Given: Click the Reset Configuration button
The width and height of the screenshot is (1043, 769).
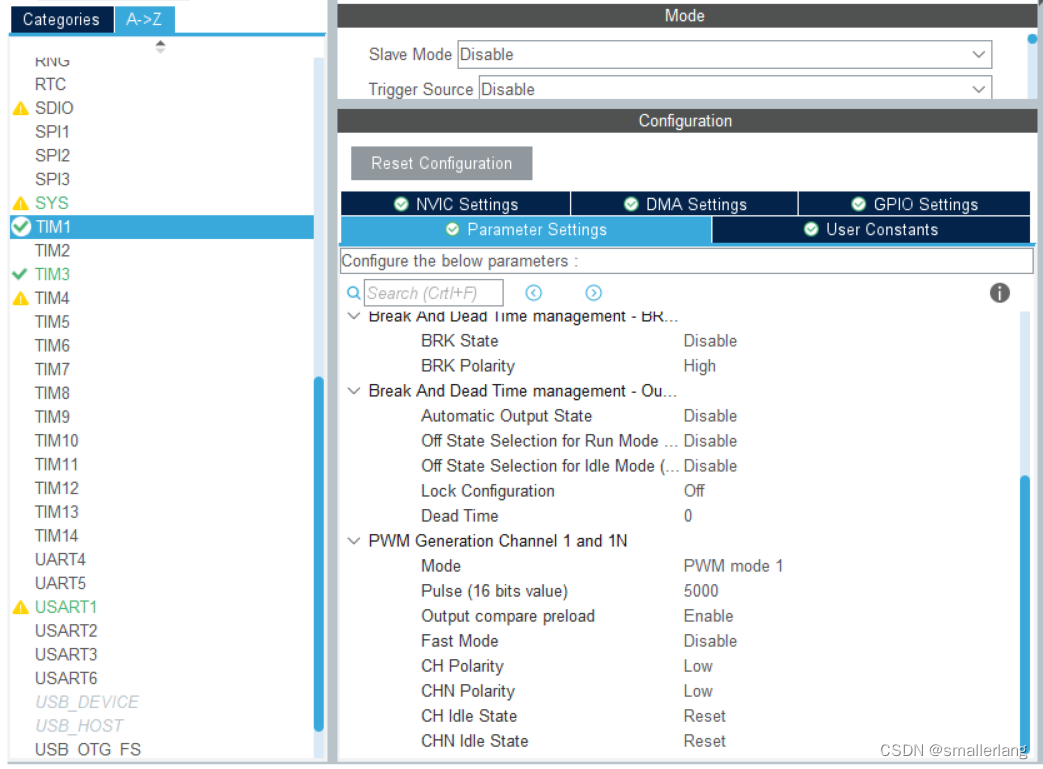Looking at the screenshot, I should (x=442, y=164).
